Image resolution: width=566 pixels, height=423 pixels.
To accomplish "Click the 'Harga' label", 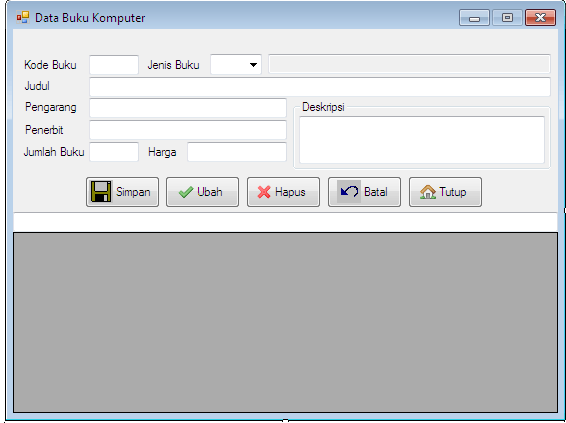I will tap(162, 152).
